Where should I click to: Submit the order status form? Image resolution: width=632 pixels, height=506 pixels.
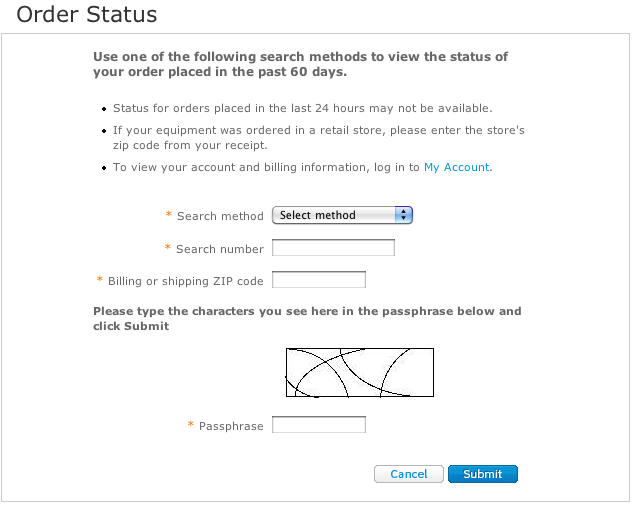(x=483, y=474)
